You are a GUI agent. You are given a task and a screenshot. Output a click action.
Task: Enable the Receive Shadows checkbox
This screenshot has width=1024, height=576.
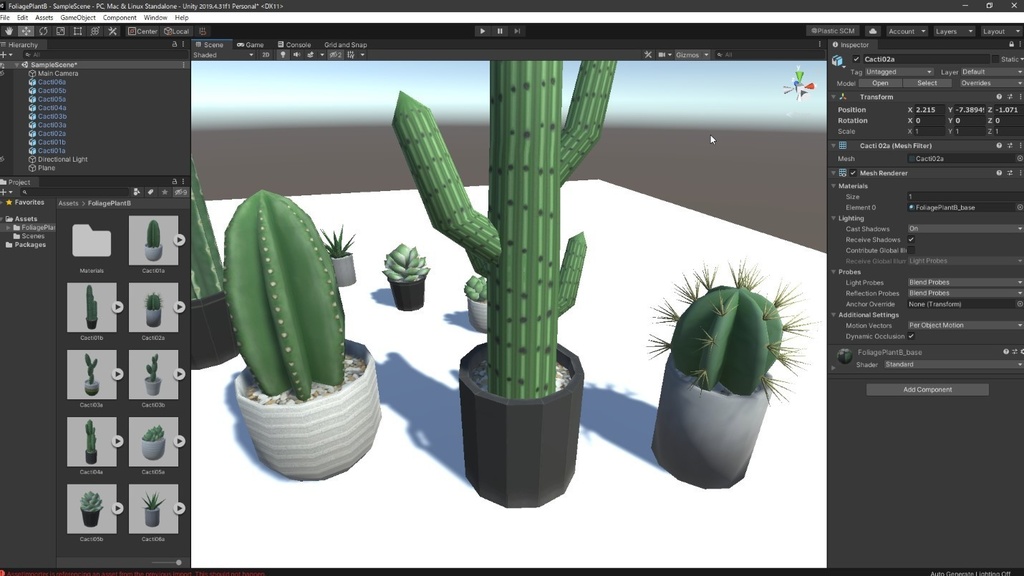click(911, 240)
